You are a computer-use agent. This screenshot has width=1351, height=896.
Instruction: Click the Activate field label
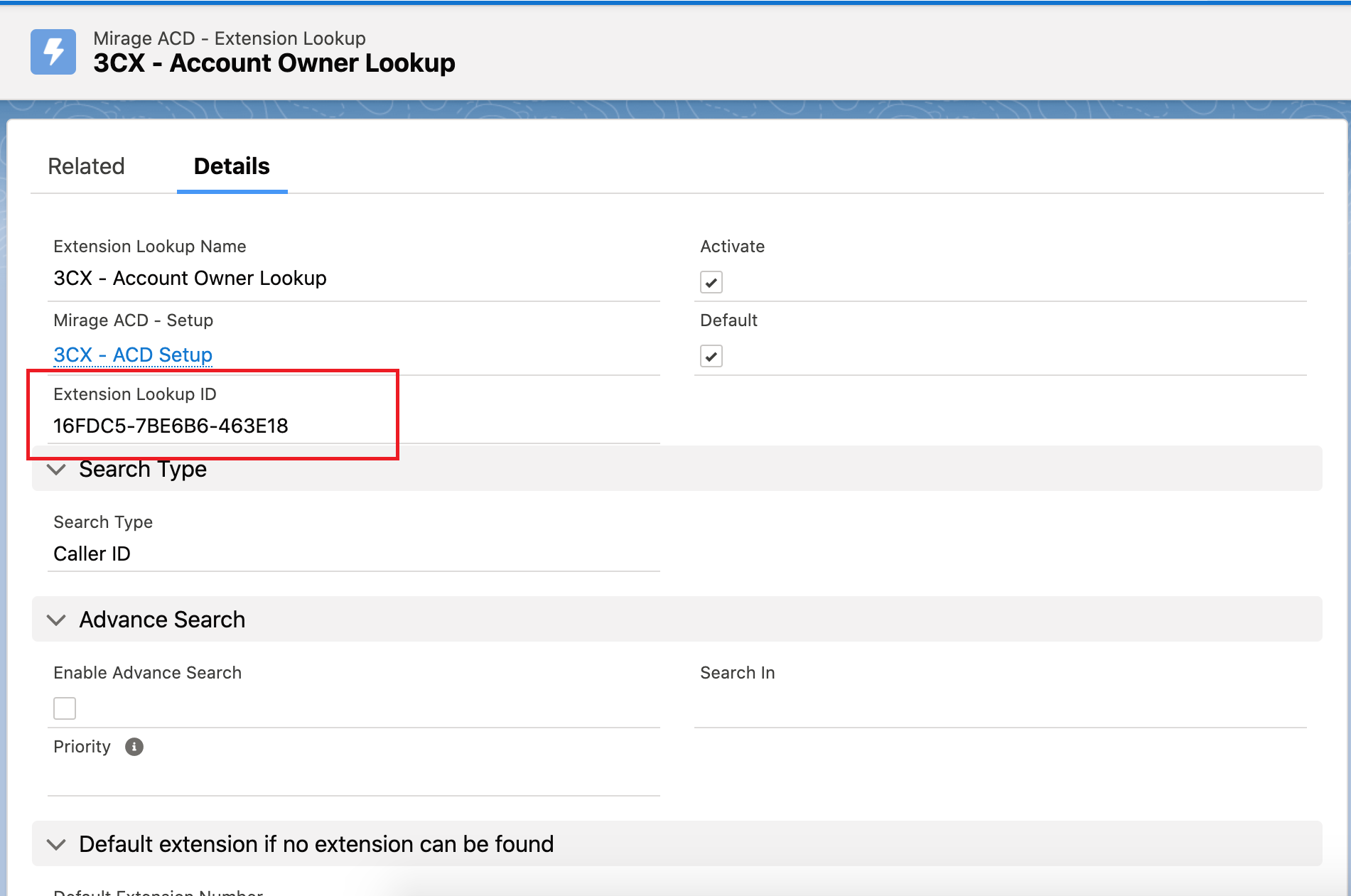(x=732, y=247)
